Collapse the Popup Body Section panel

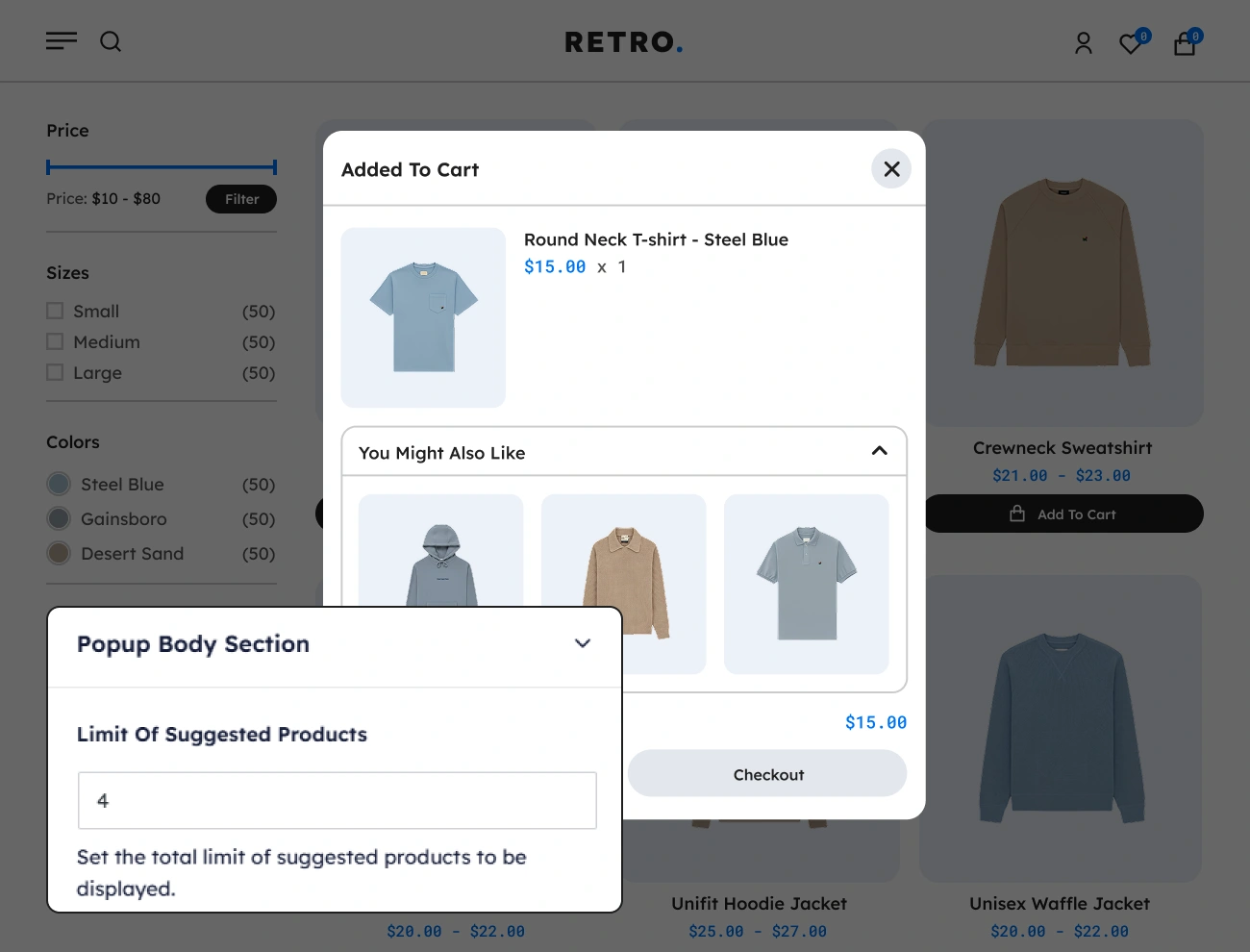(583, 643)
